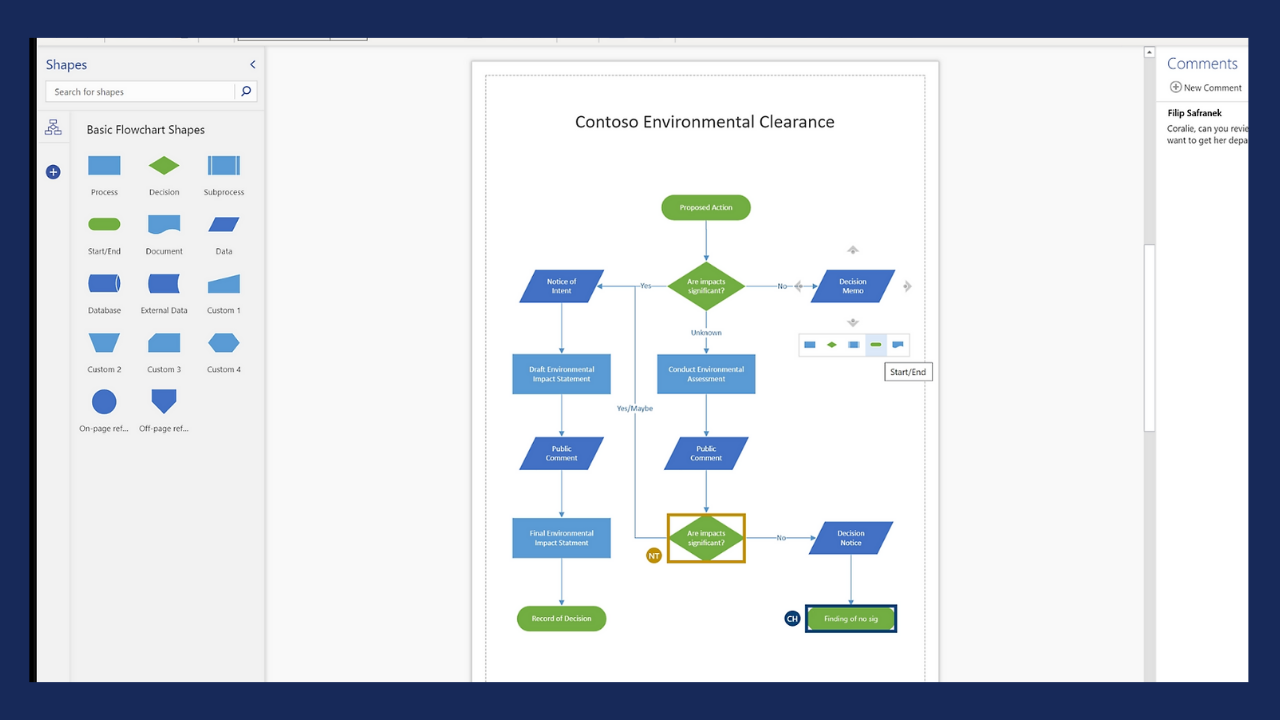Click the right AutoConnect arrow beside Decision Memo
The image size is (1280, 720).
click(x=907, y=287)
